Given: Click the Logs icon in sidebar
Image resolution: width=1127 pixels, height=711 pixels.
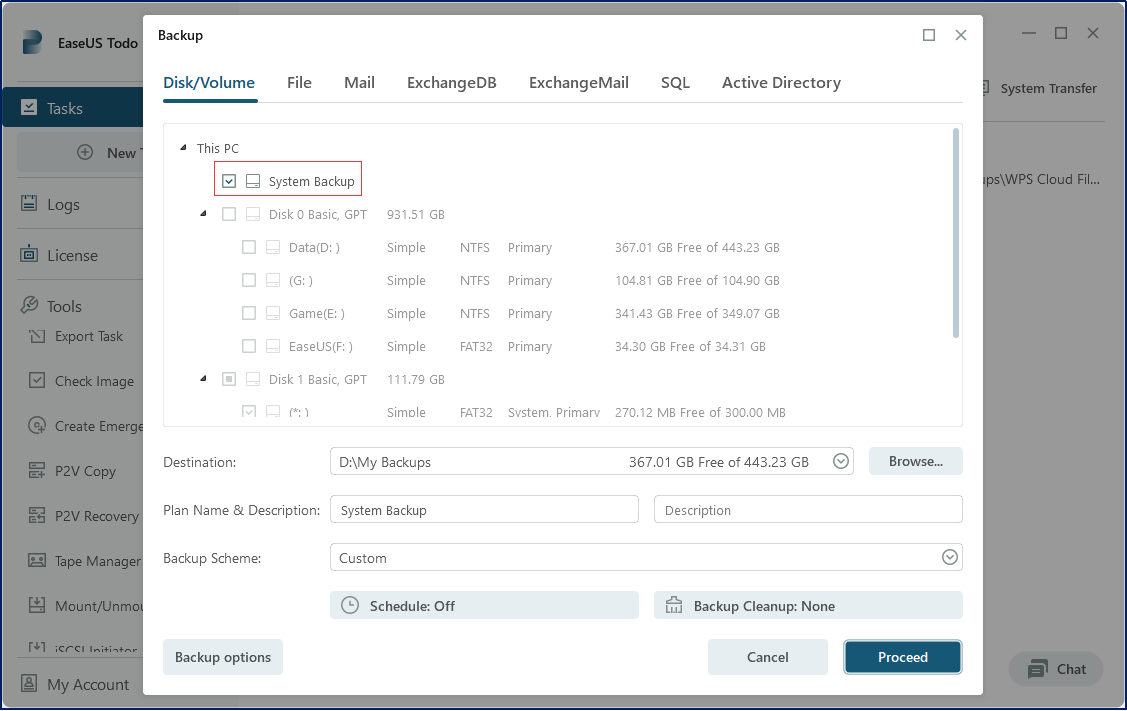Looking at the screenshot, I should (x=29, y=204).
